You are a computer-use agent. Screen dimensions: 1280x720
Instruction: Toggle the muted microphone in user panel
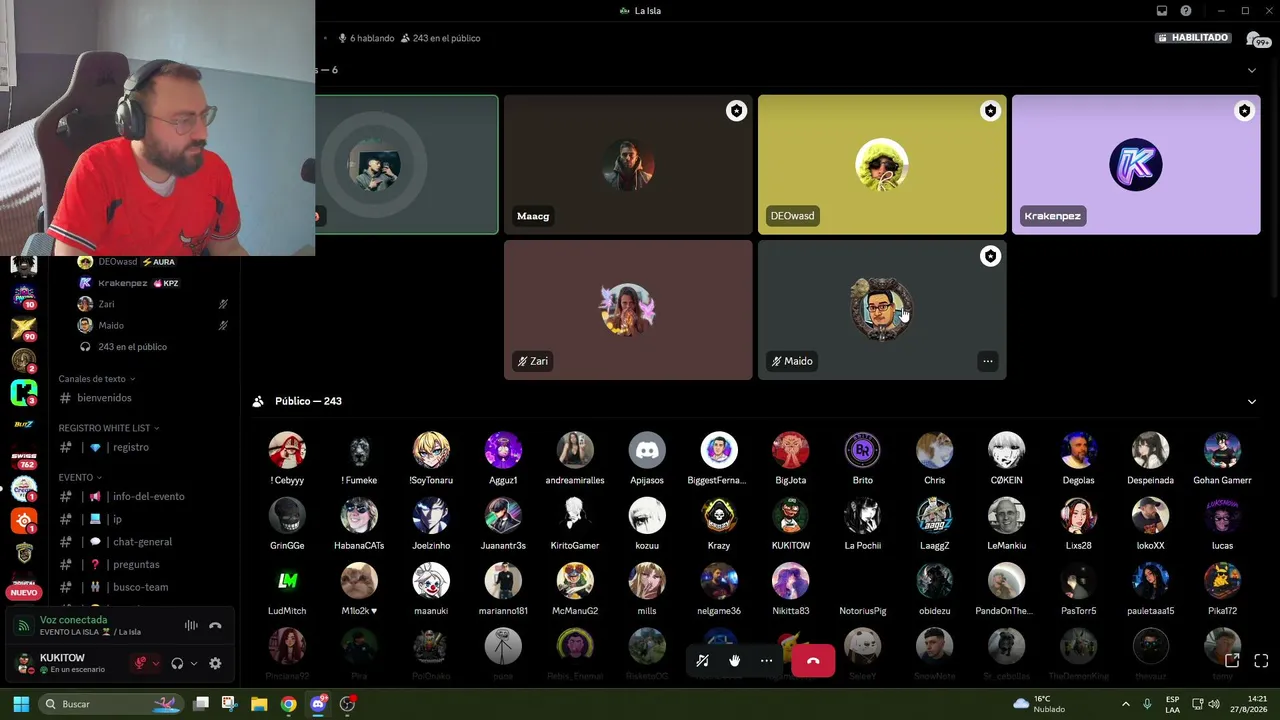[140, 663]
